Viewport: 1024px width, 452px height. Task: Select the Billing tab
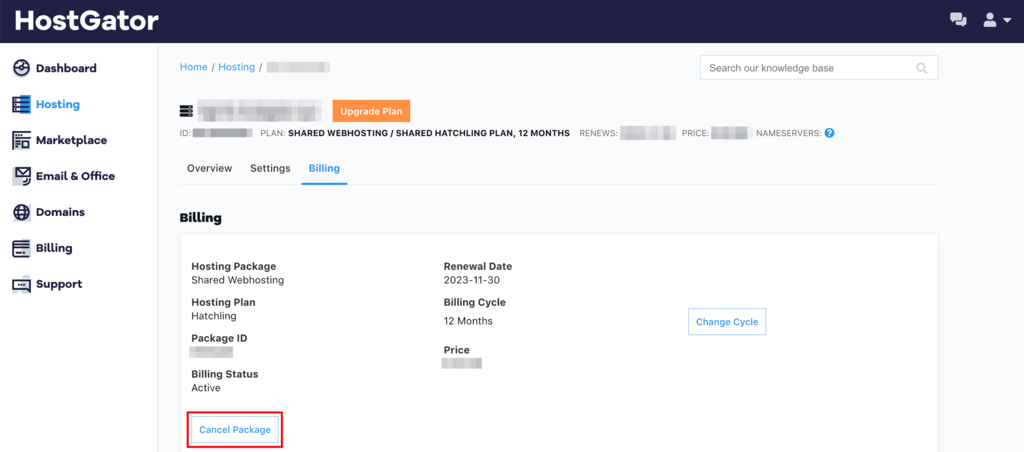pyautogui.click(x=324, y=168)
